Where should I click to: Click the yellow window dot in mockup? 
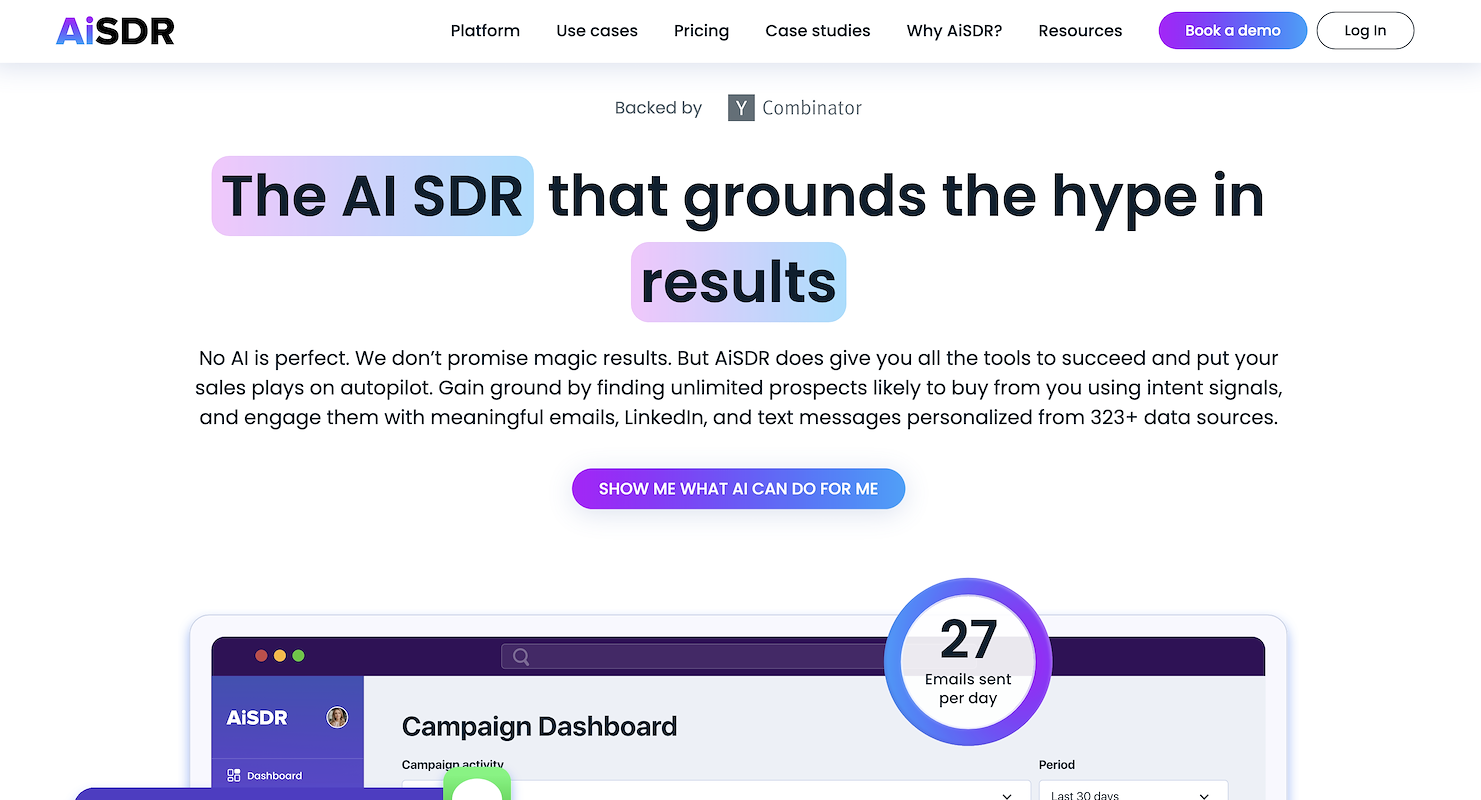tap(280, 656)
